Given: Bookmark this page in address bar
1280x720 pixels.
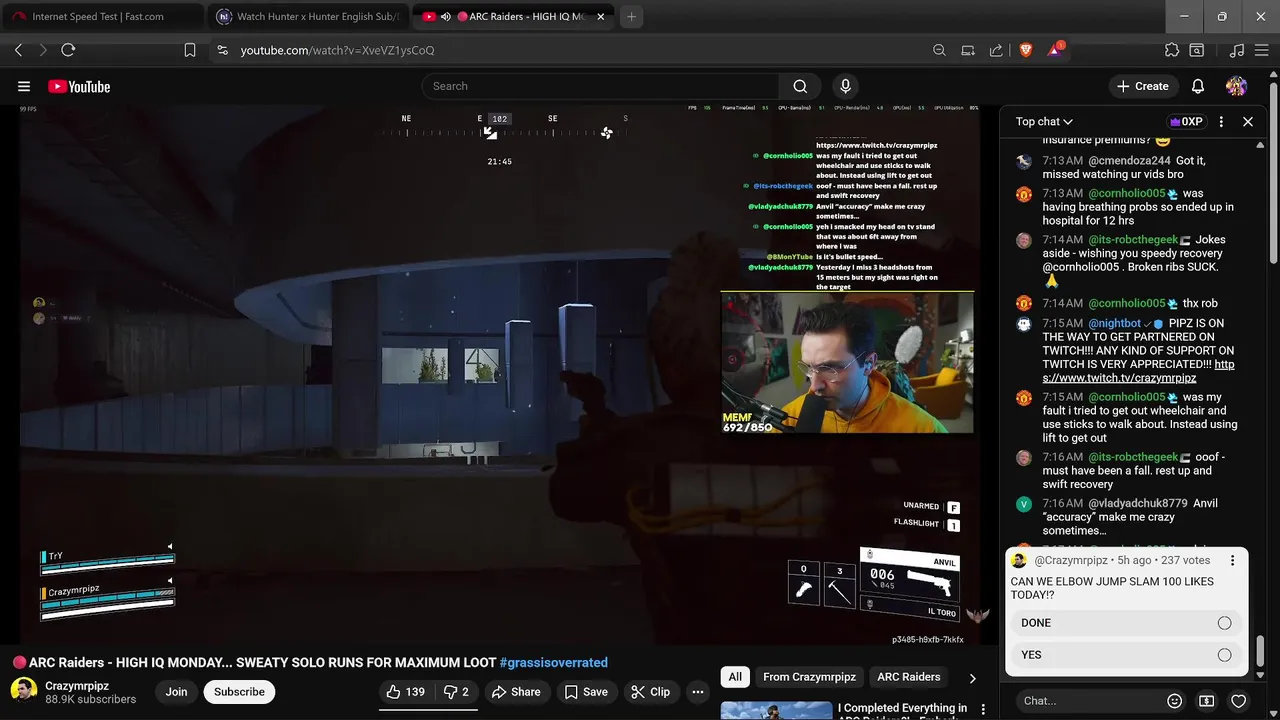Looking at the screenshot, I should click(190, 50).
